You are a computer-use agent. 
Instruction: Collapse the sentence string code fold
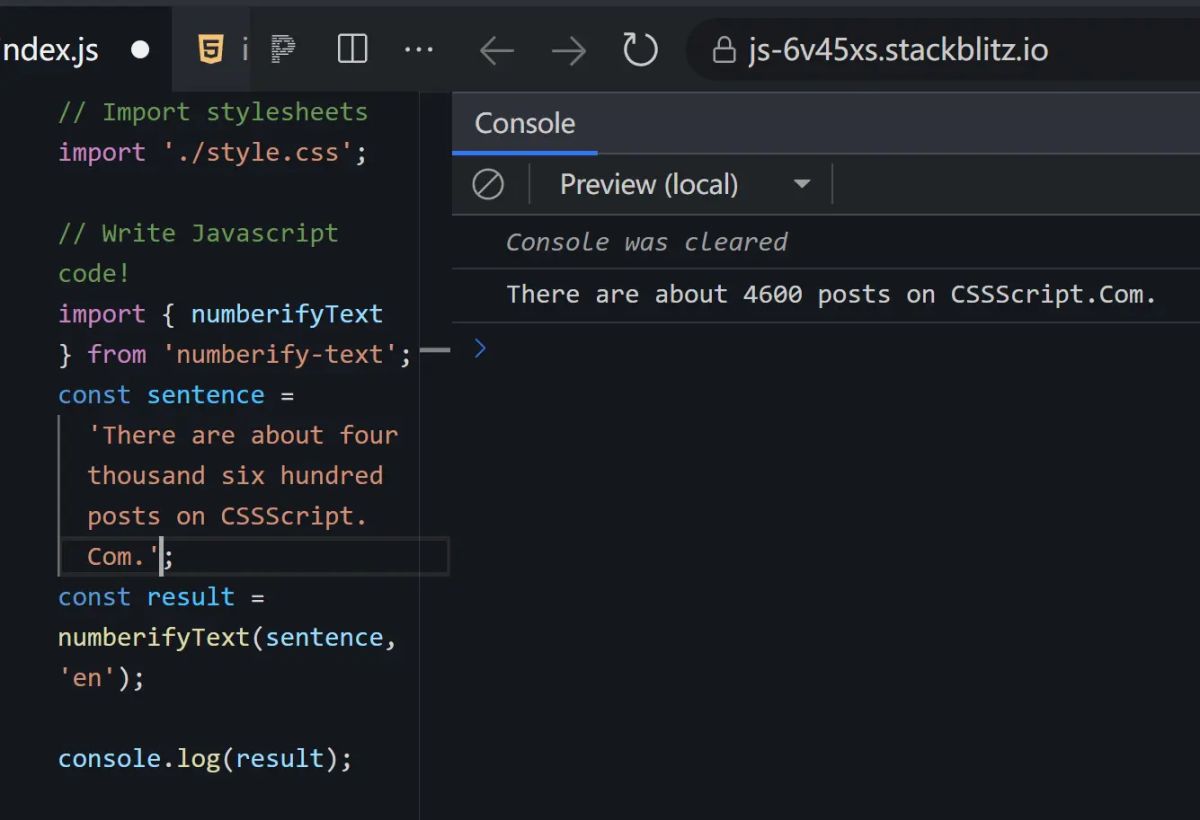click(436, 350)
